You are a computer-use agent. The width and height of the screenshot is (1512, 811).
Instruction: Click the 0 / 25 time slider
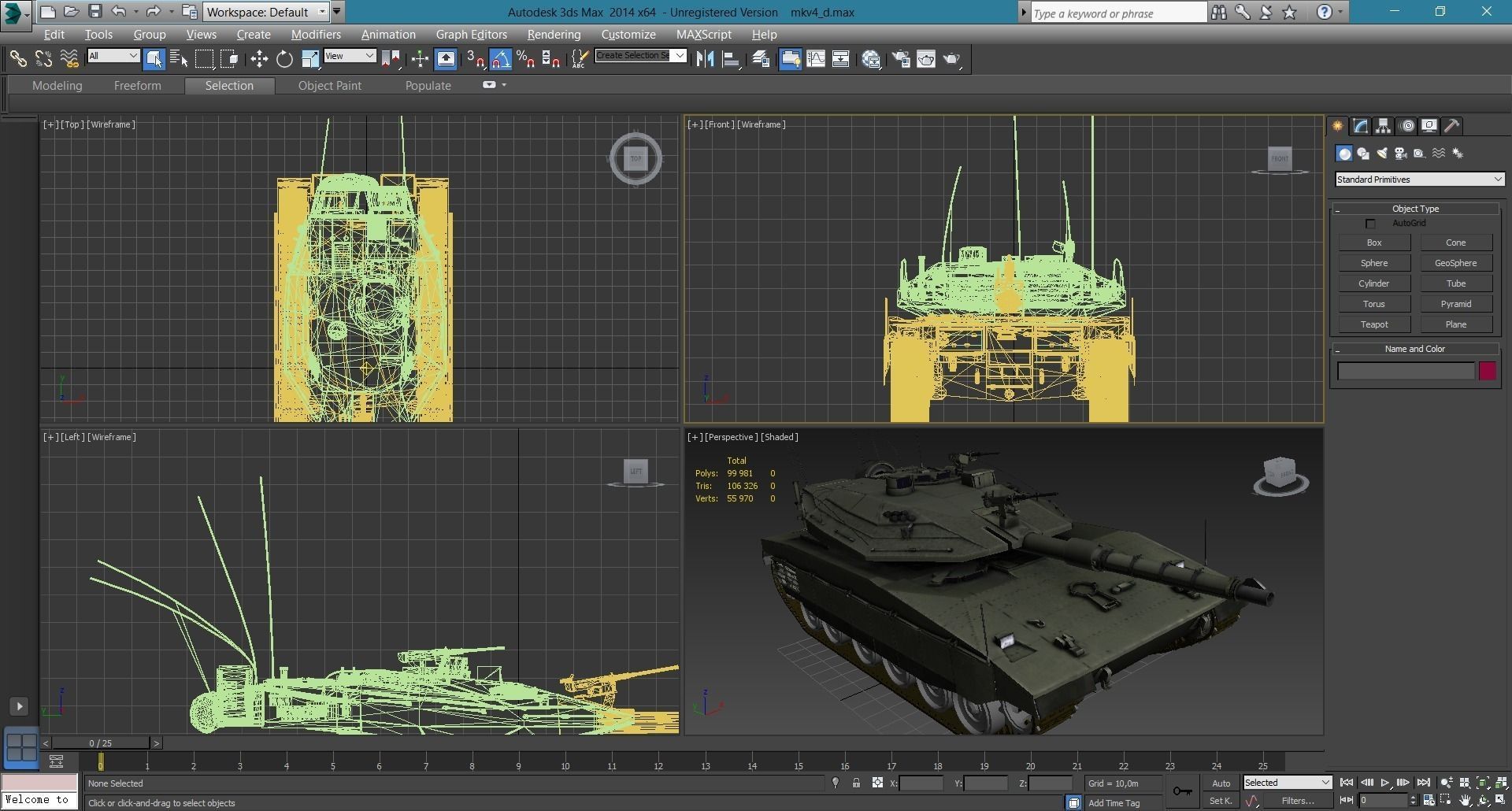point(101,742)
